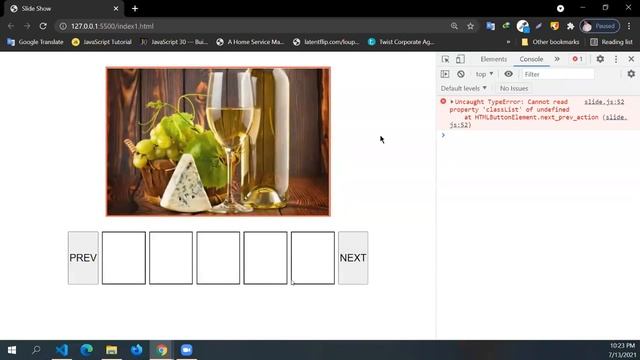Screen dimensions: 640x360
Task: Close the Slide Show tab
Action: 116,9
